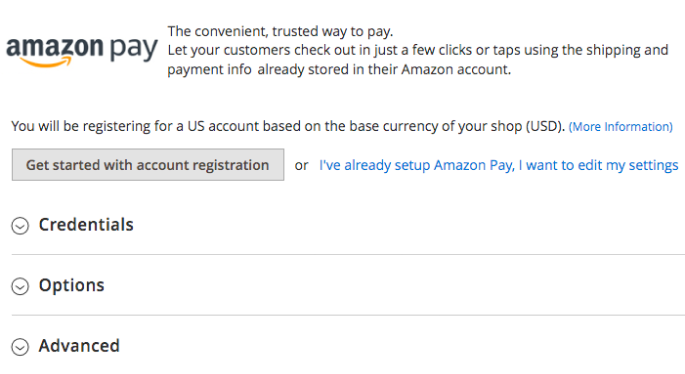Click the circular chevron icon beside Advanced
Image resolution: width=685 pixels, height=374 pixels.
point(20,347)
